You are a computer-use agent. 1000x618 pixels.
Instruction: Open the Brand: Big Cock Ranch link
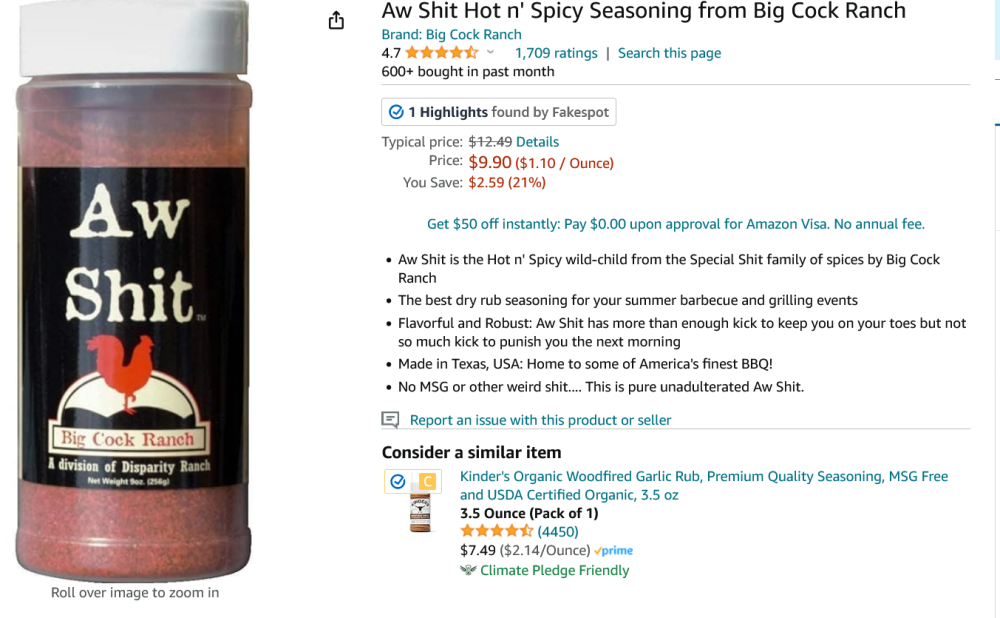point(451,34)
